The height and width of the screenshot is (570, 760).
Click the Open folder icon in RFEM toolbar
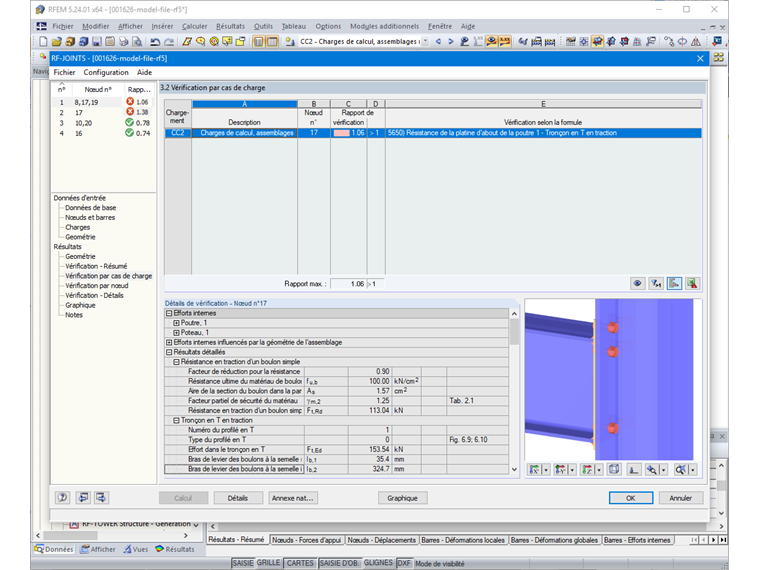[x=57, y=42]
